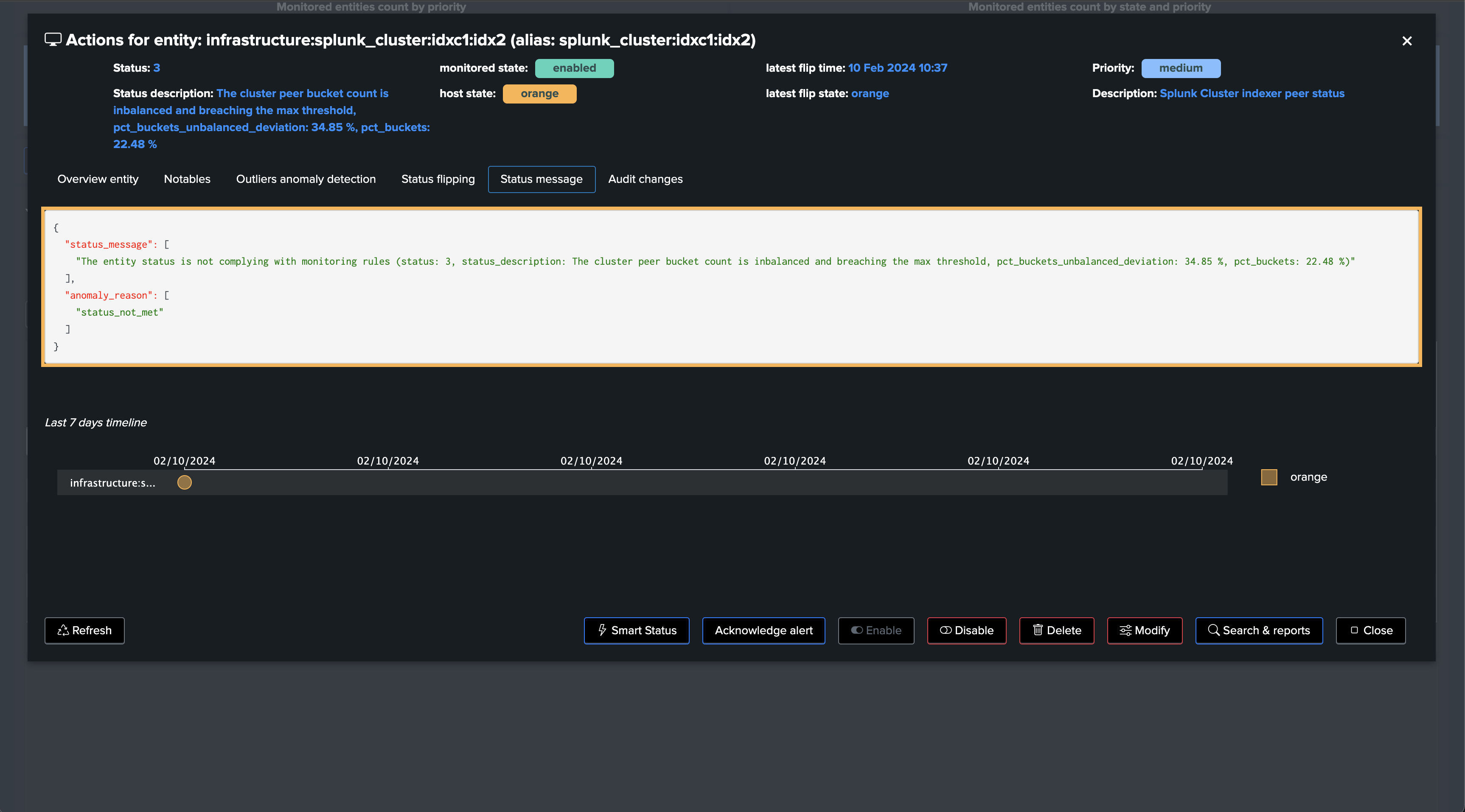This screenshot has height=812, width=1465.
Task: Click the orange host state badge
Action: click(539, 94)
